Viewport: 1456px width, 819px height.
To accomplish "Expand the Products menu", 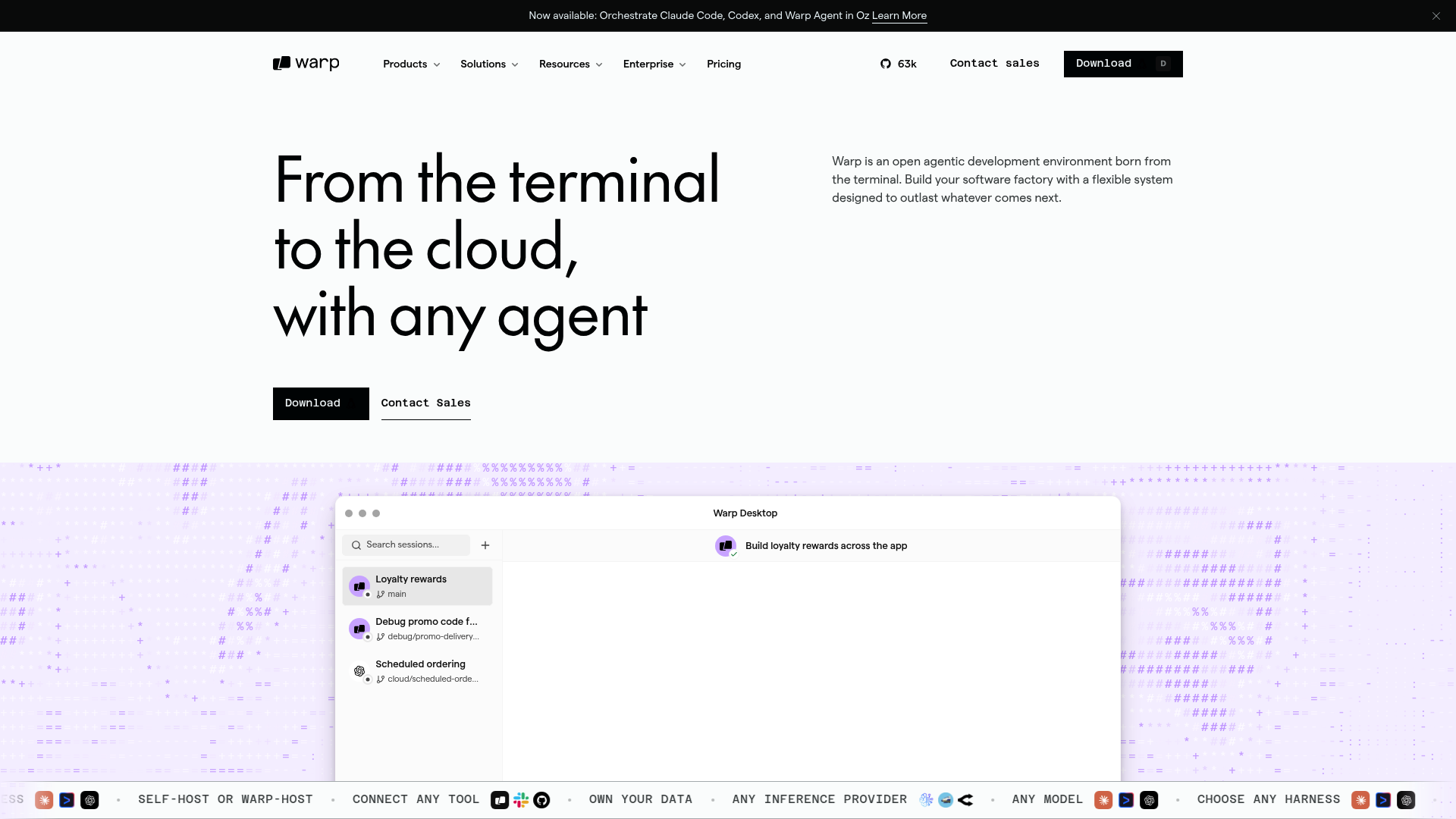I will tap(411, 64).
